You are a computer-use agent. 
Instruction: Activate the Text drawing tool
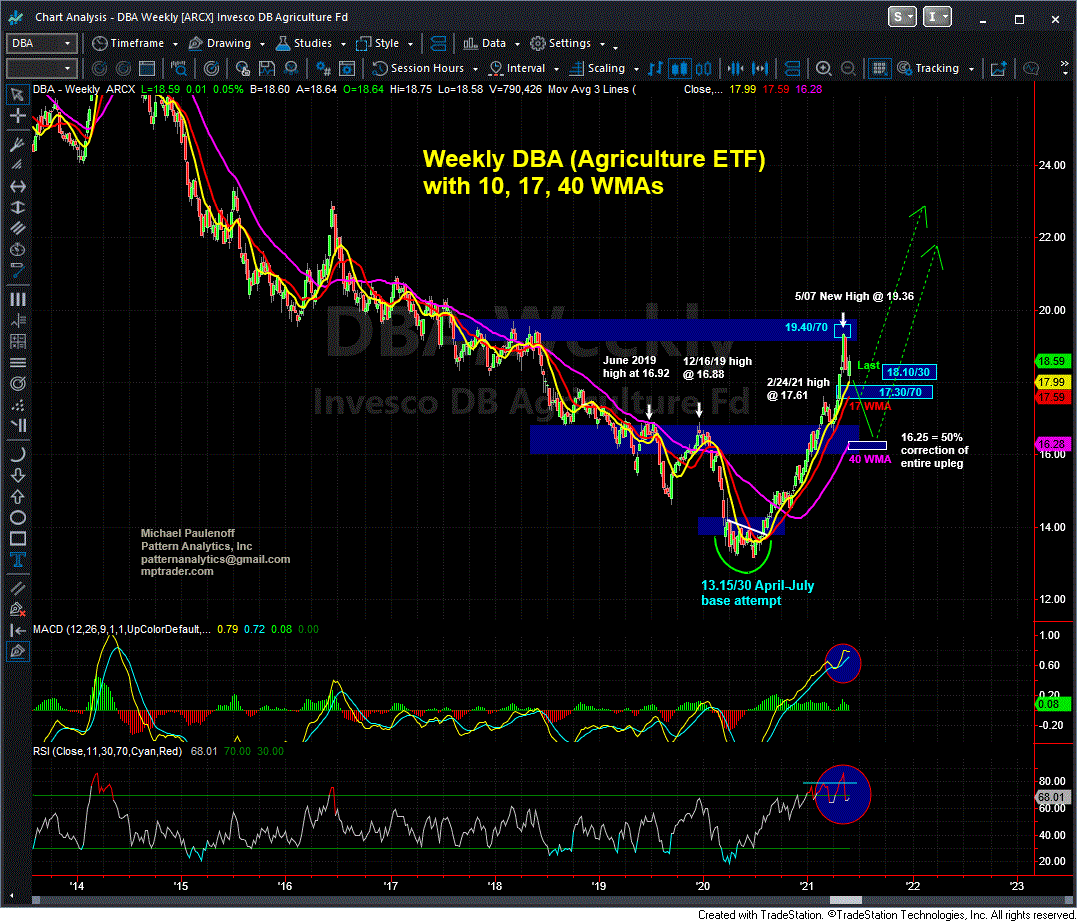[18, 560]
